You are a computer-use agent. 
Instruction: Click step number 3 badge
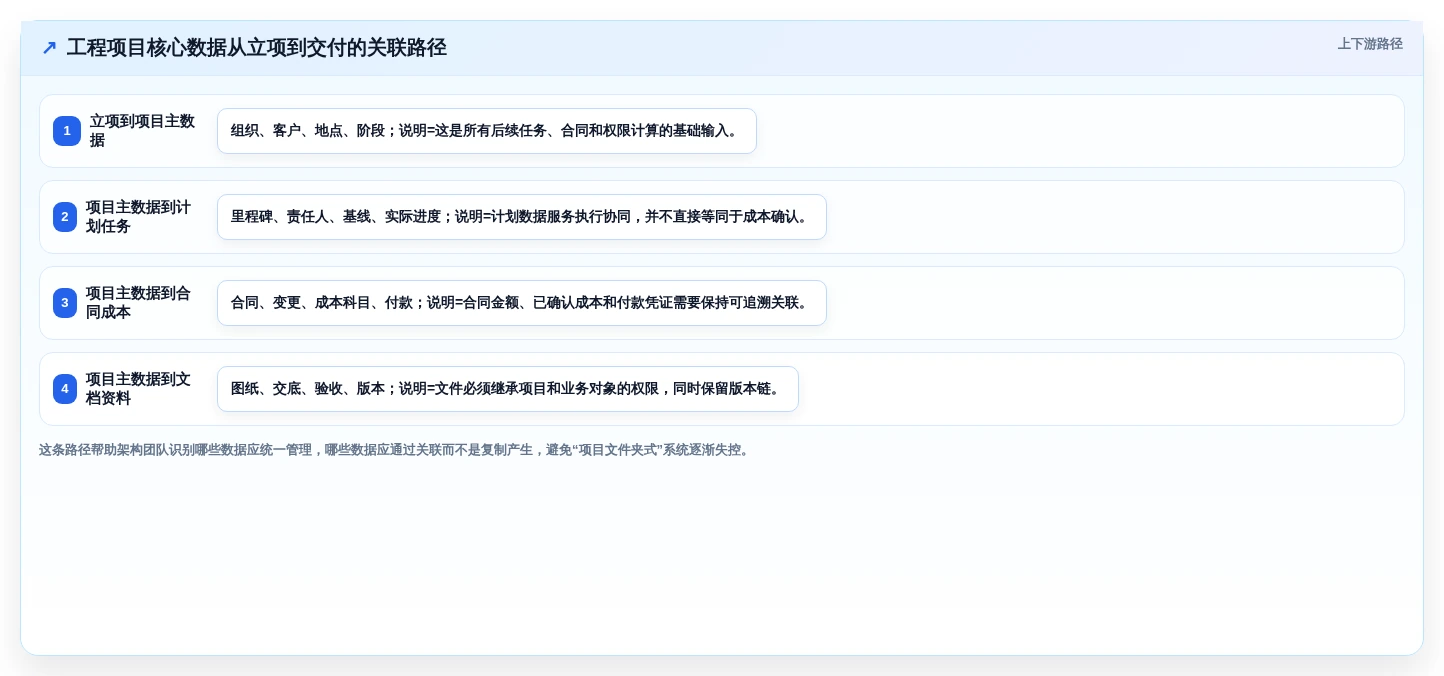(x=65, y=303)
